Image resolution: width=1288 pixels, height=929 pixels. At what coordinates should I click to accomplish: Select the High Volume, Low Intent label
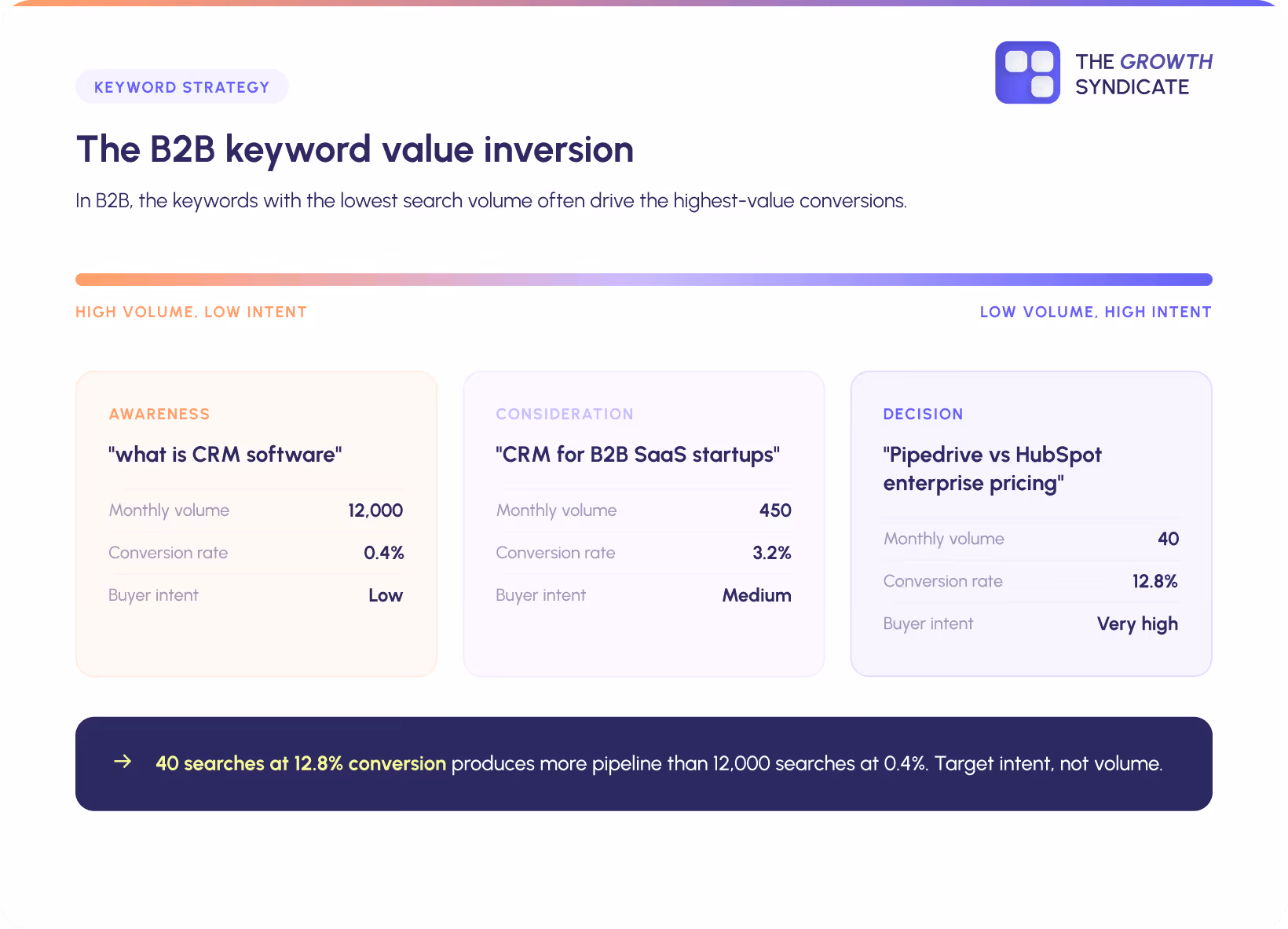point(191,312)
